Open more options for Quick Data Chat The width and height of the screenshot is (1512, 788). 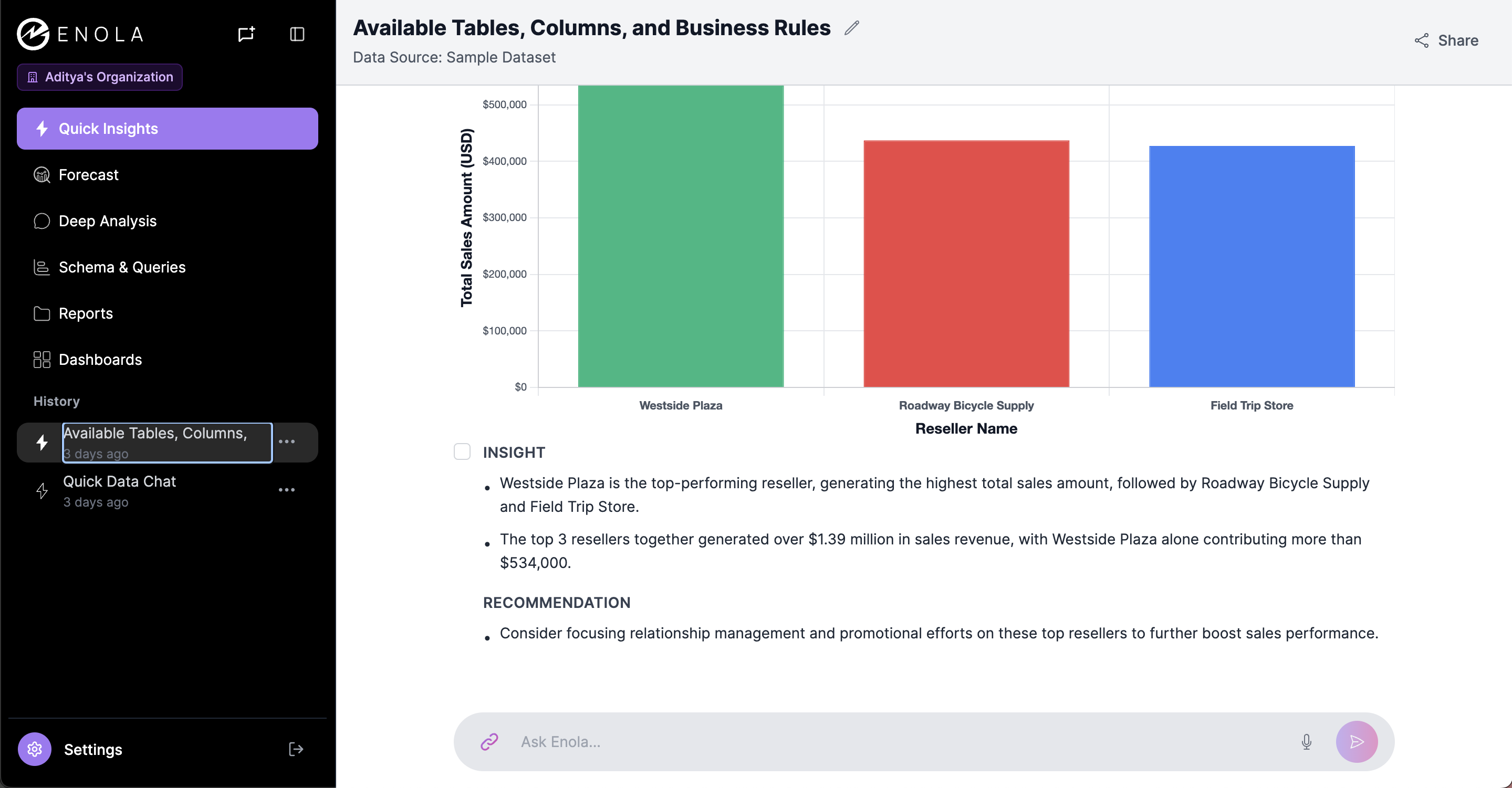[x=286, y=490]
